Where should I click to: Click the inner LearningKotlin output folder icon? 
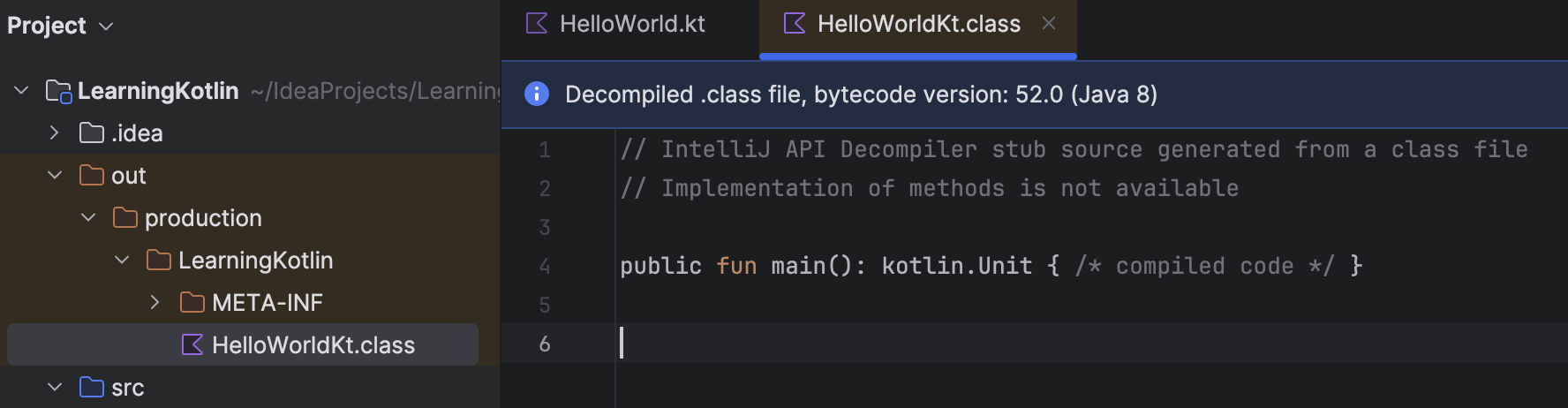click(x=159, y=261)
